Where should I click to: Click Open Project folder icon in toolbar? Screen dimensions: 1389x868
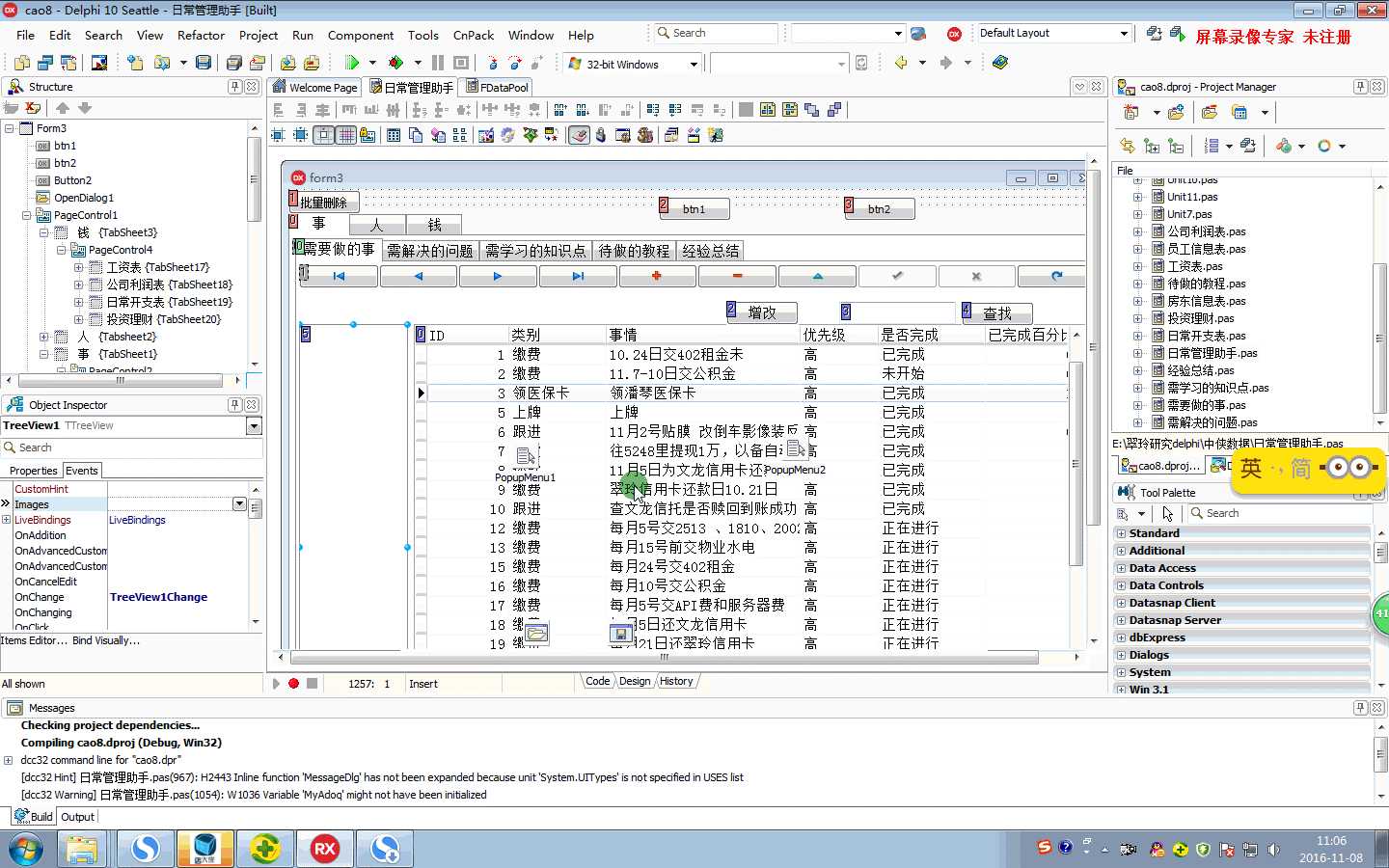coord(258,63)
